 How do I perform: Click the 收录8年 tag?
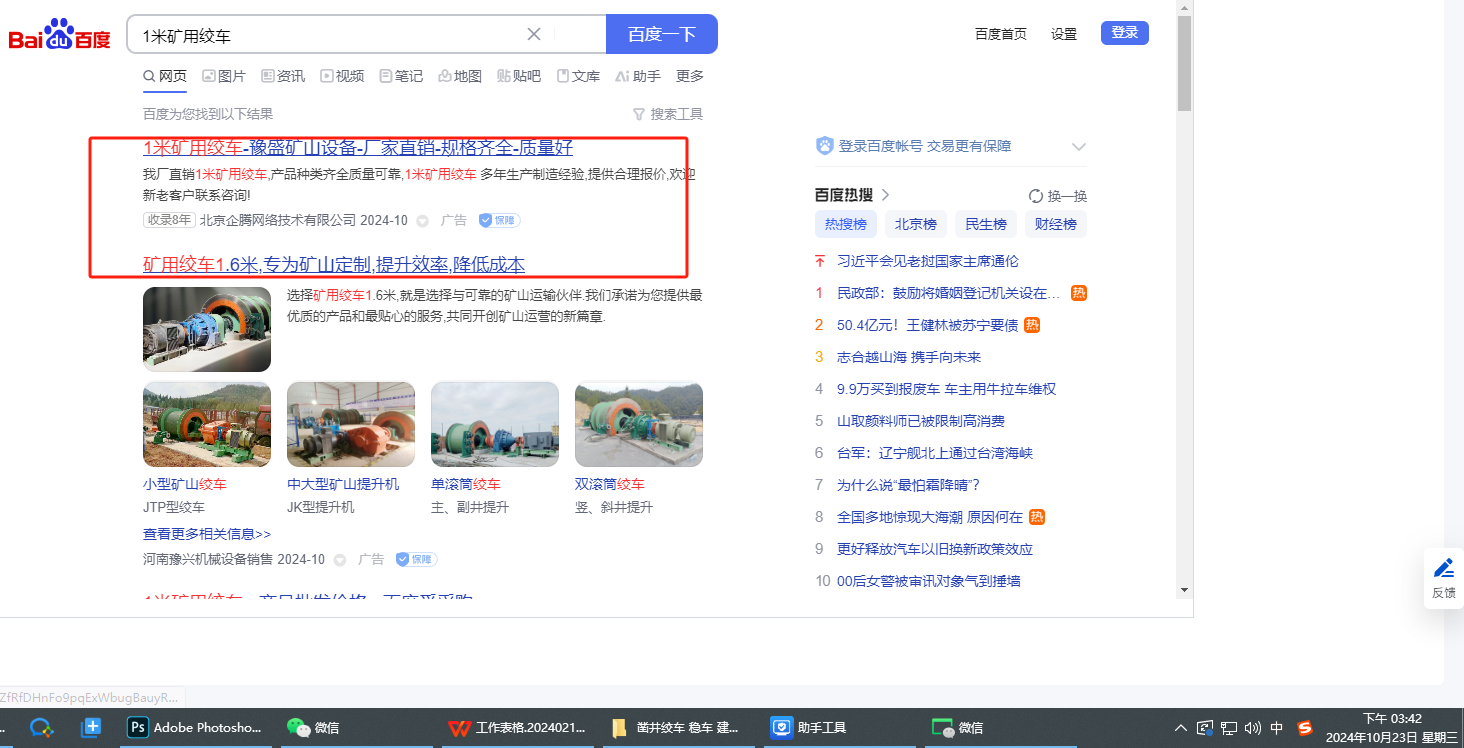[x=169, y=220]
